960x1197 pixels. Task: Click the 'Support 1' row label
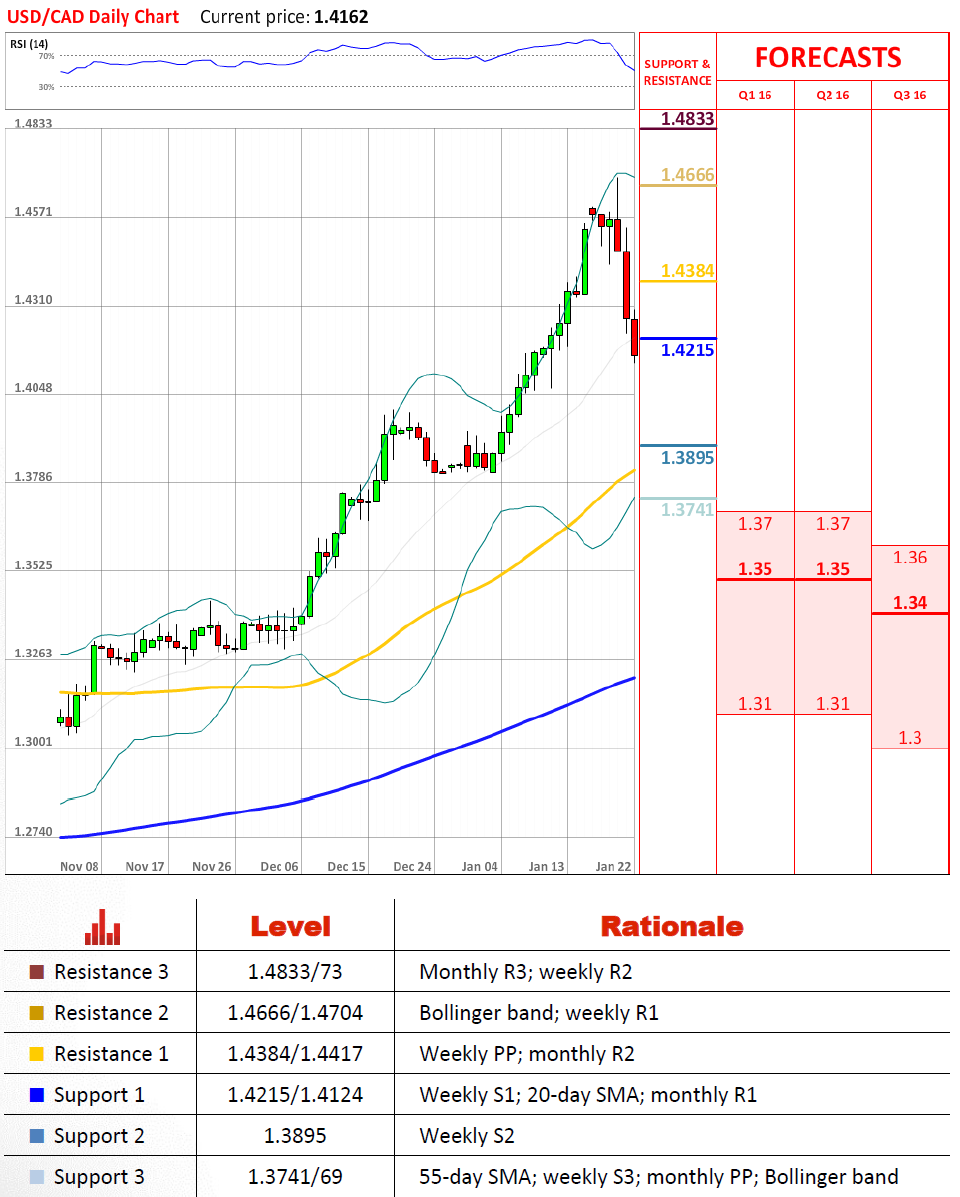(99, 1095)
